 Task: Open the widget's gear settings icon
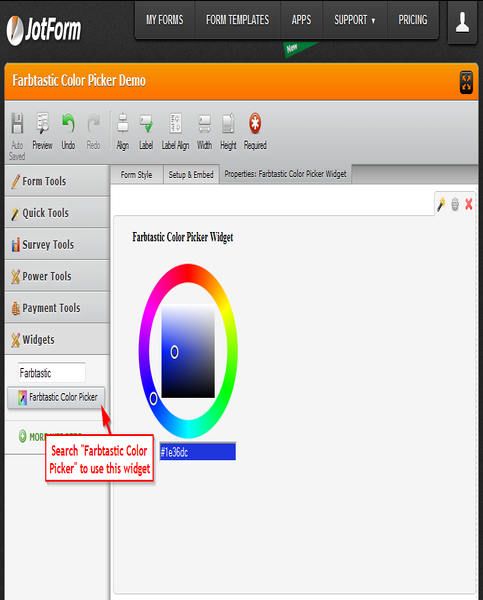coord(455,204)
